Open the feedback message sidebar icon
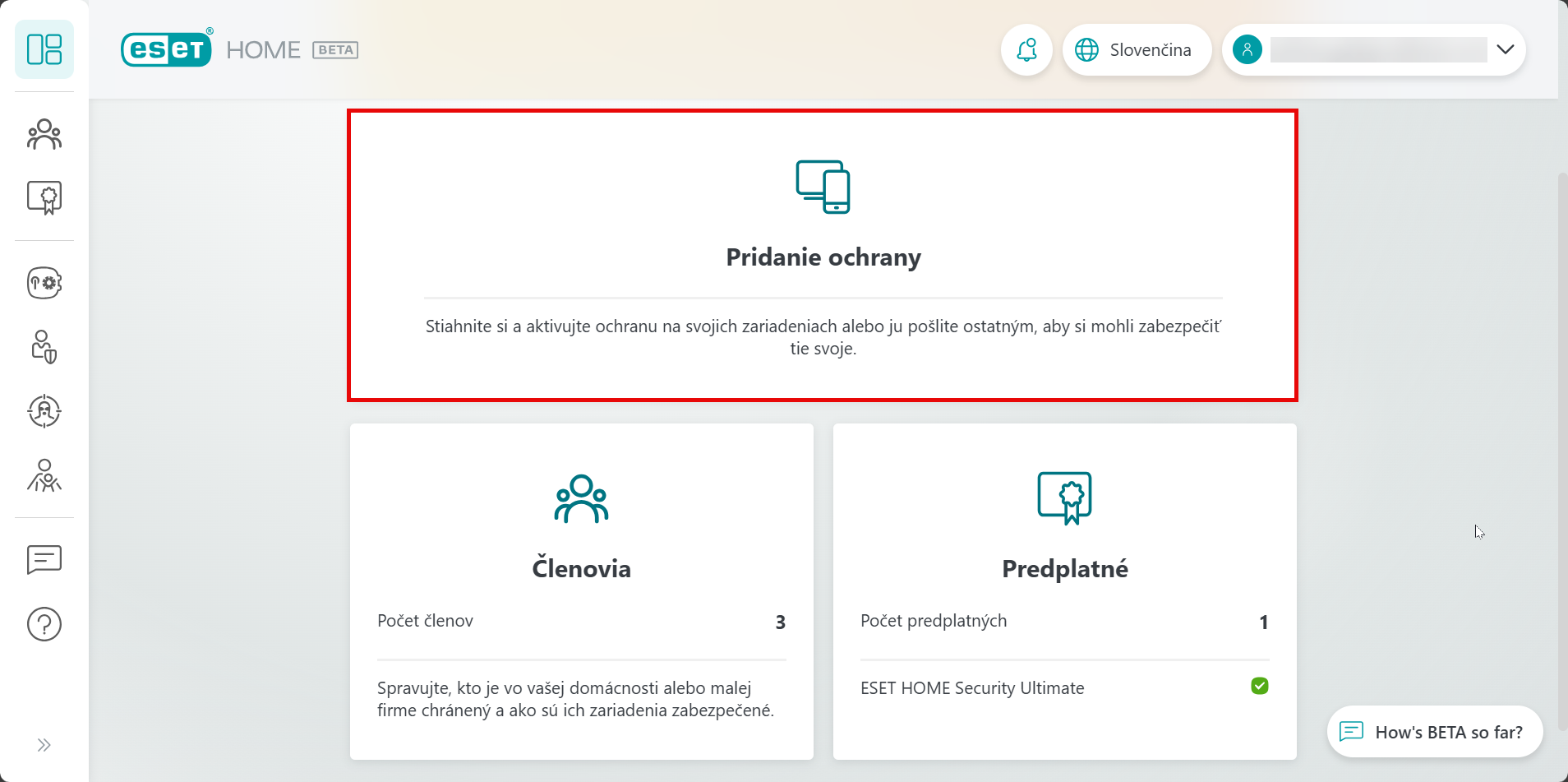The image size is (1568, 782). [44, 560]
